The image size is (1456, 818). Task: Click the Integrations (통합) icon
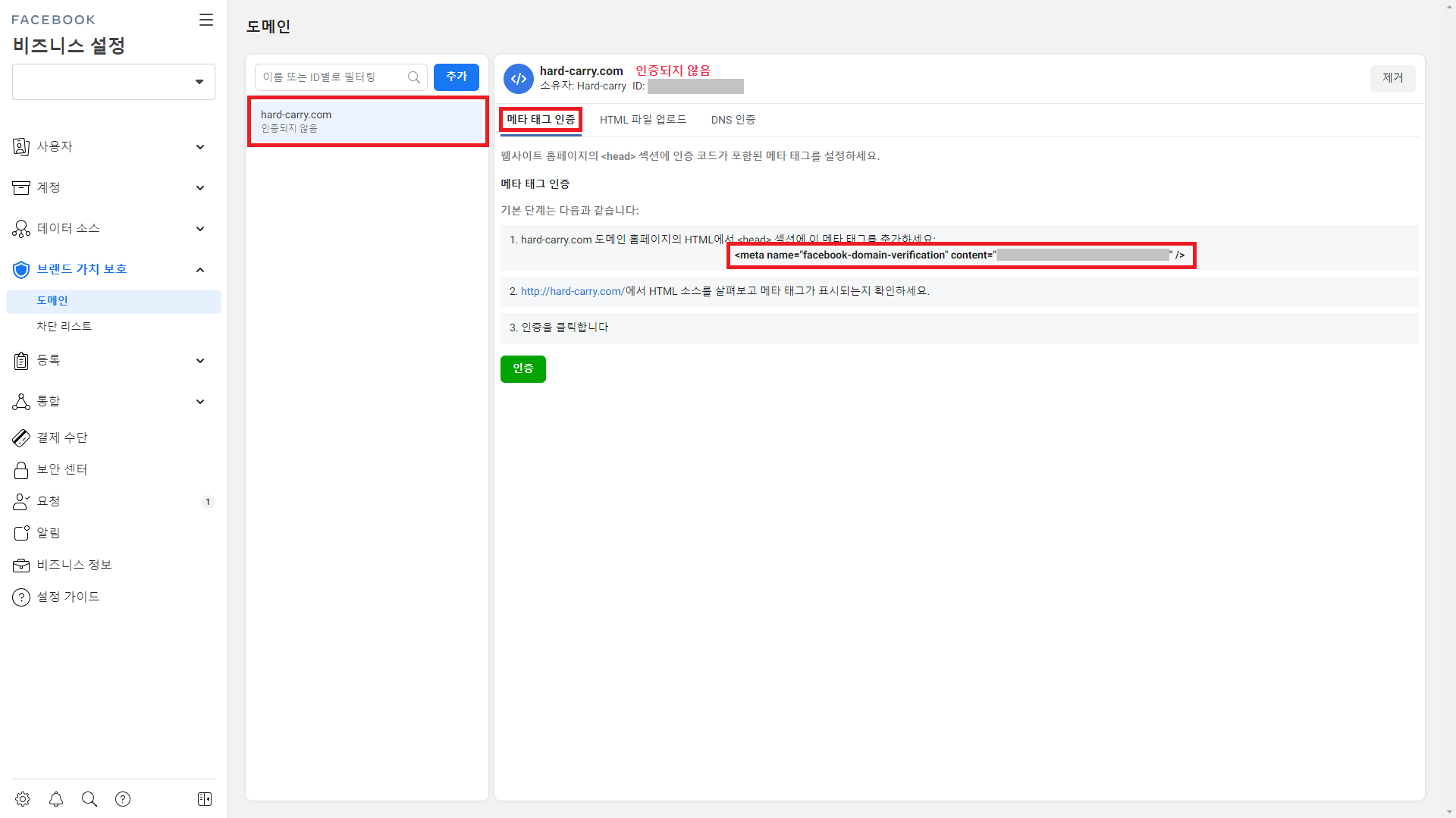21,401
